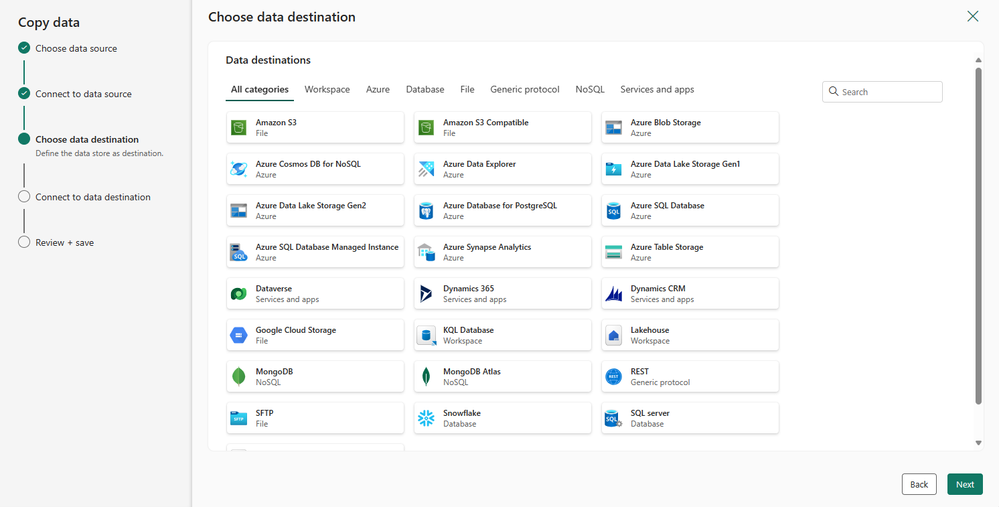
Task: Switch to the Workspace category tab
Action: 327,90
